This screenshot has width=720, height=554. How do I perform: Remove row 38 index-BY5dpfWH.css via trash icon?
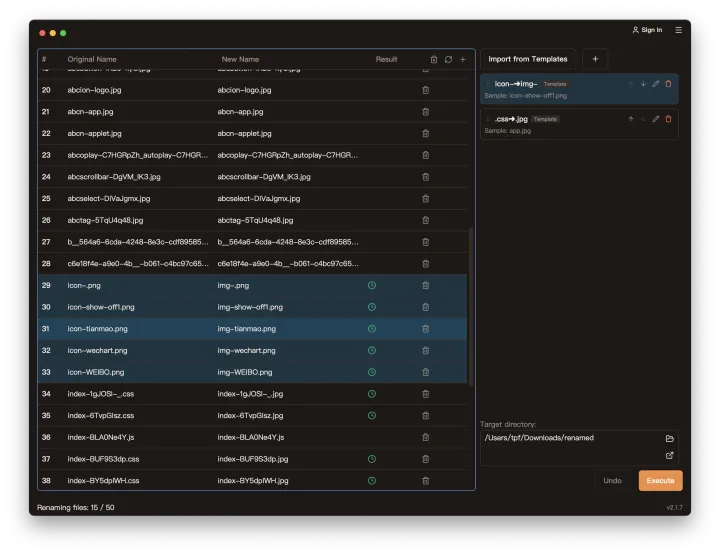(426, 481)
